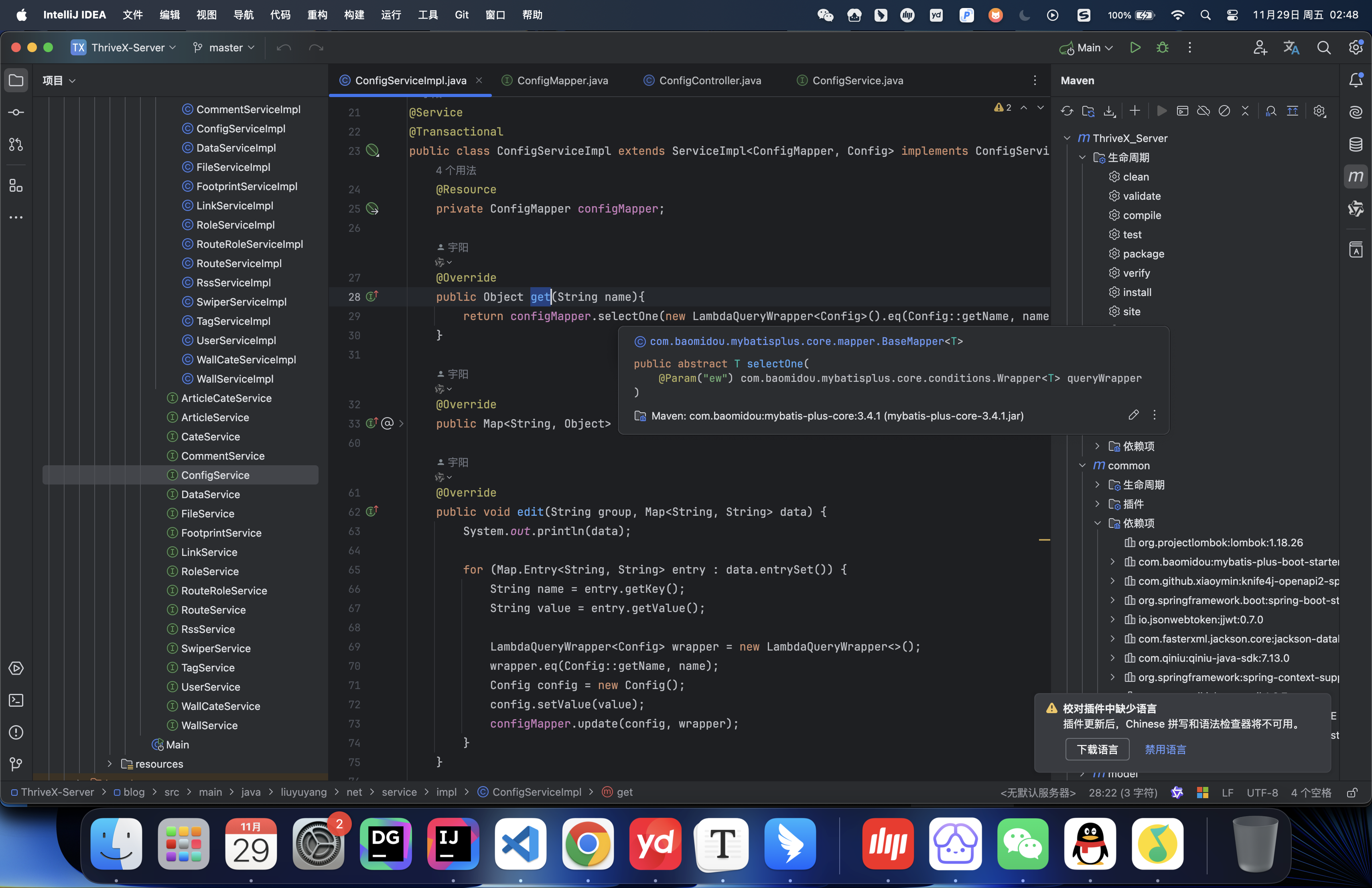The width and height of the screenshot is (1372, 888).
Task: Edit source pencil icon in popup
Action: point(1133,415)
